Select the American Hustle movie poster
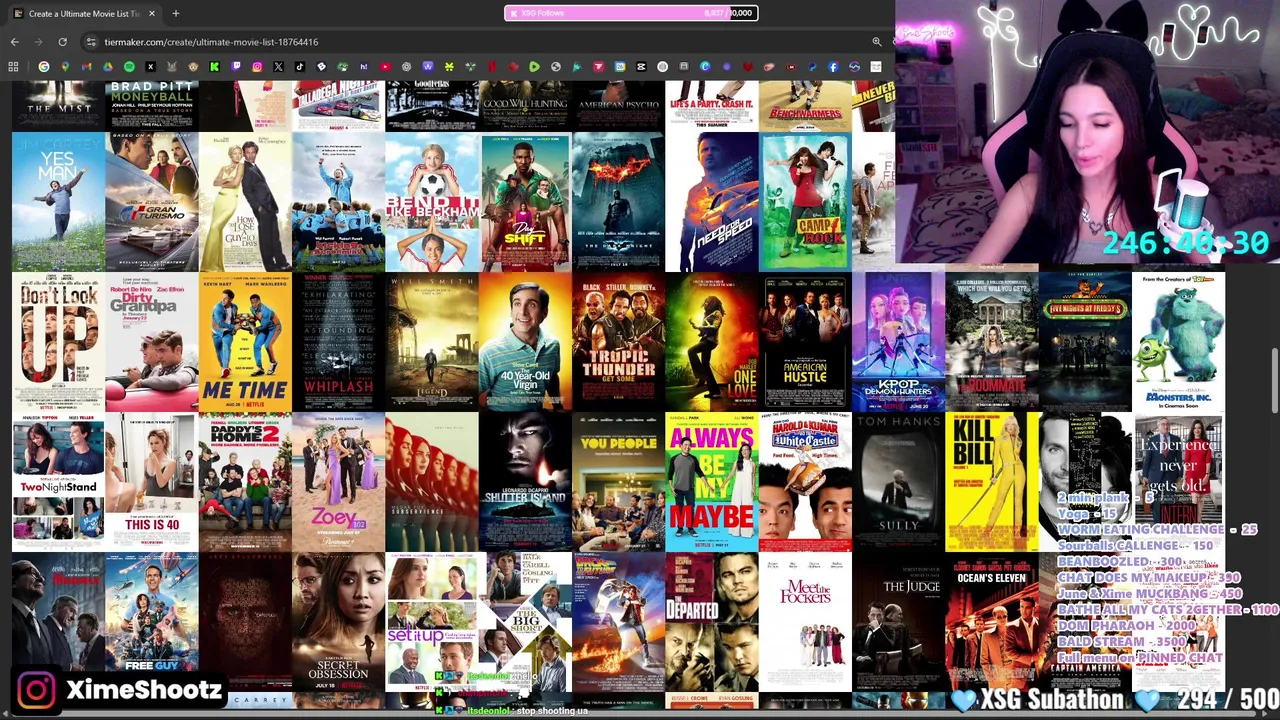 point(805,342)
